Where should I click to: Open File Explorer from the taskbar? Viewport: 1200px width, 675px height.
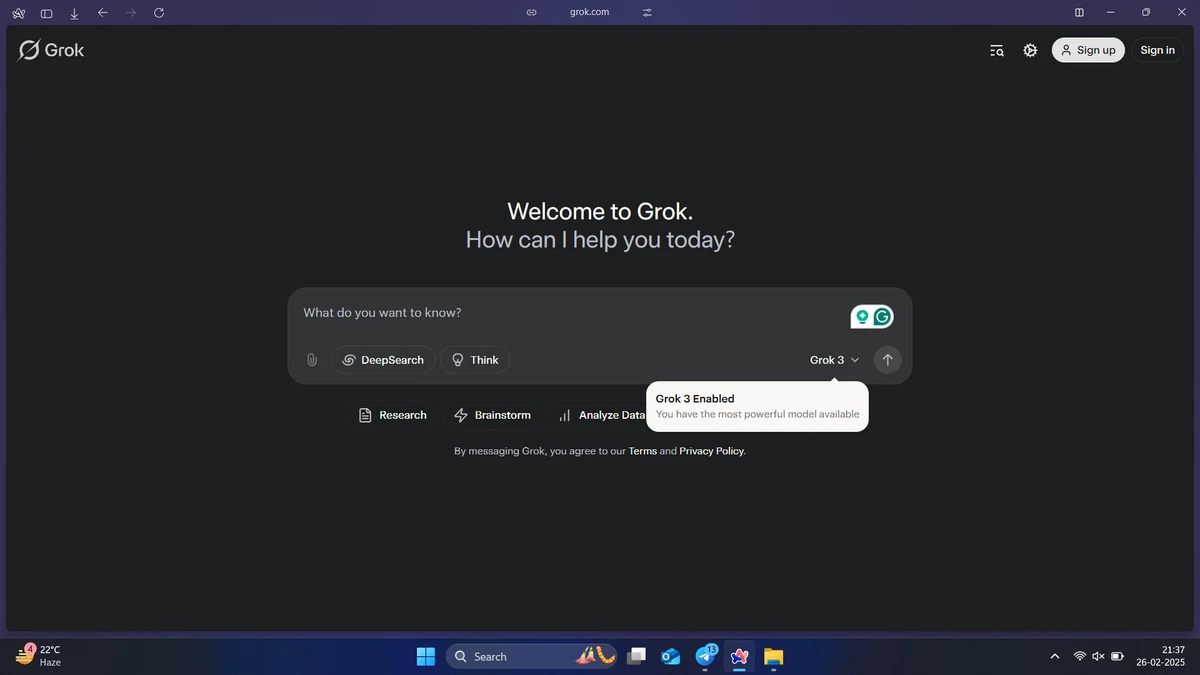[773, 656]
